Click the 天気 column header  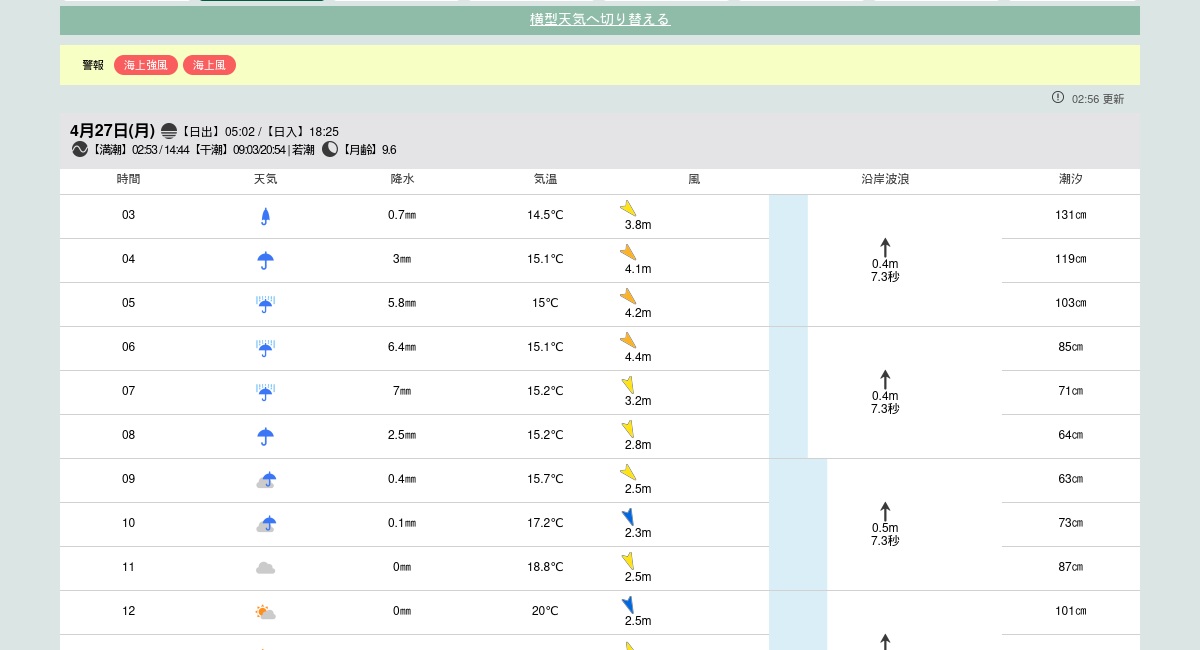[x=265, y=180]
